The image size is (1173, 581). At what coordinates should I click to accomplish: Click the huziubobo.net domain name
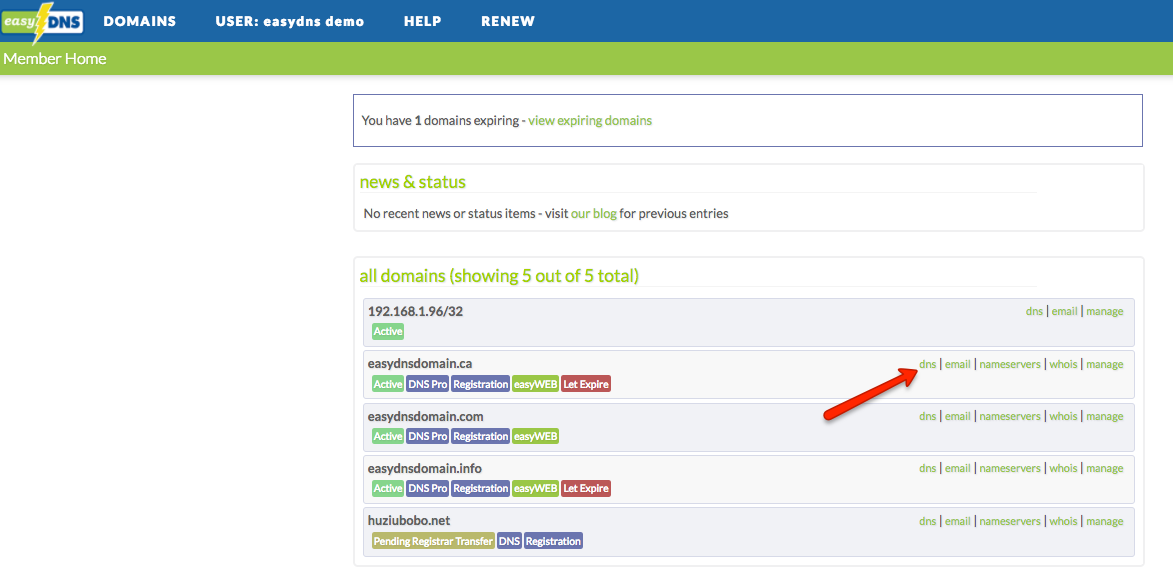click(x=408, y=520)
